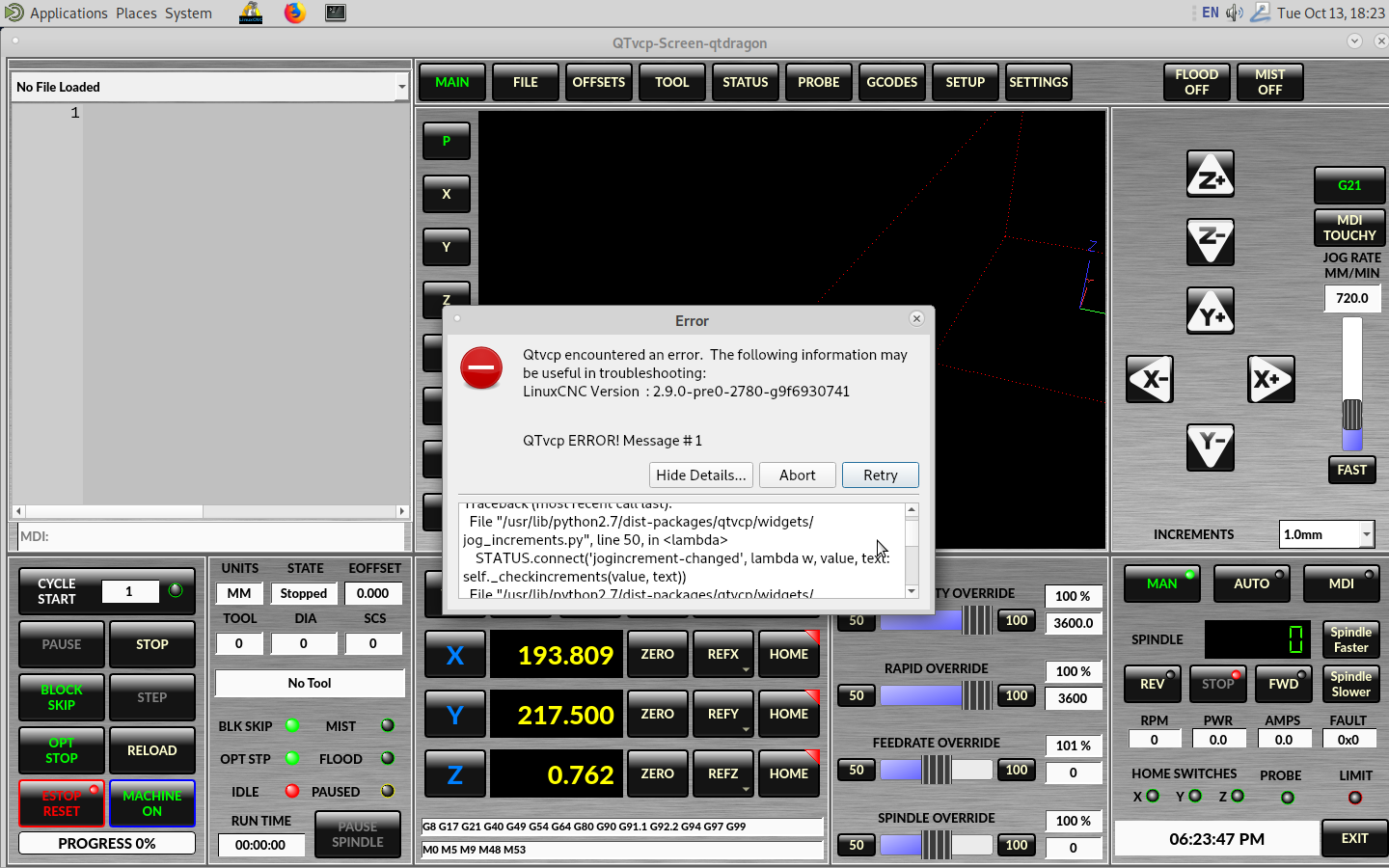Toggle MACHINE ON button

coord(152,803)
